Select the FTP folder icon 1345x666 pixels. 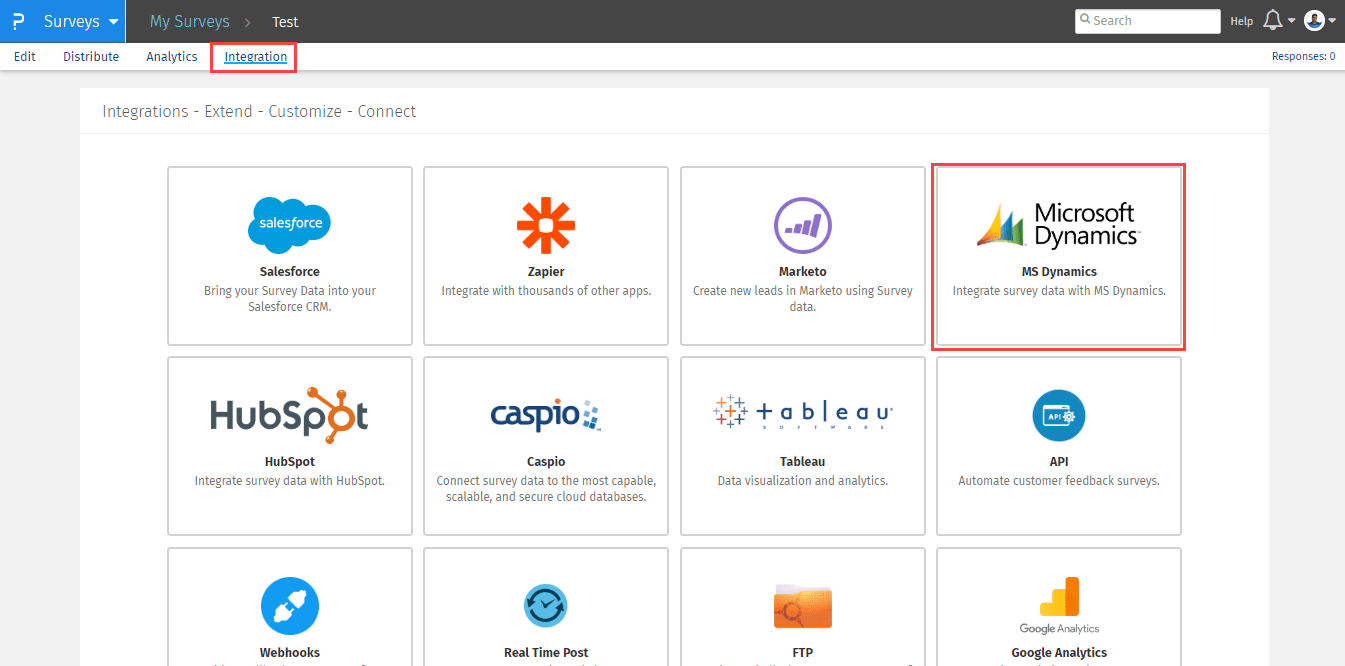(x=802, y=606)
